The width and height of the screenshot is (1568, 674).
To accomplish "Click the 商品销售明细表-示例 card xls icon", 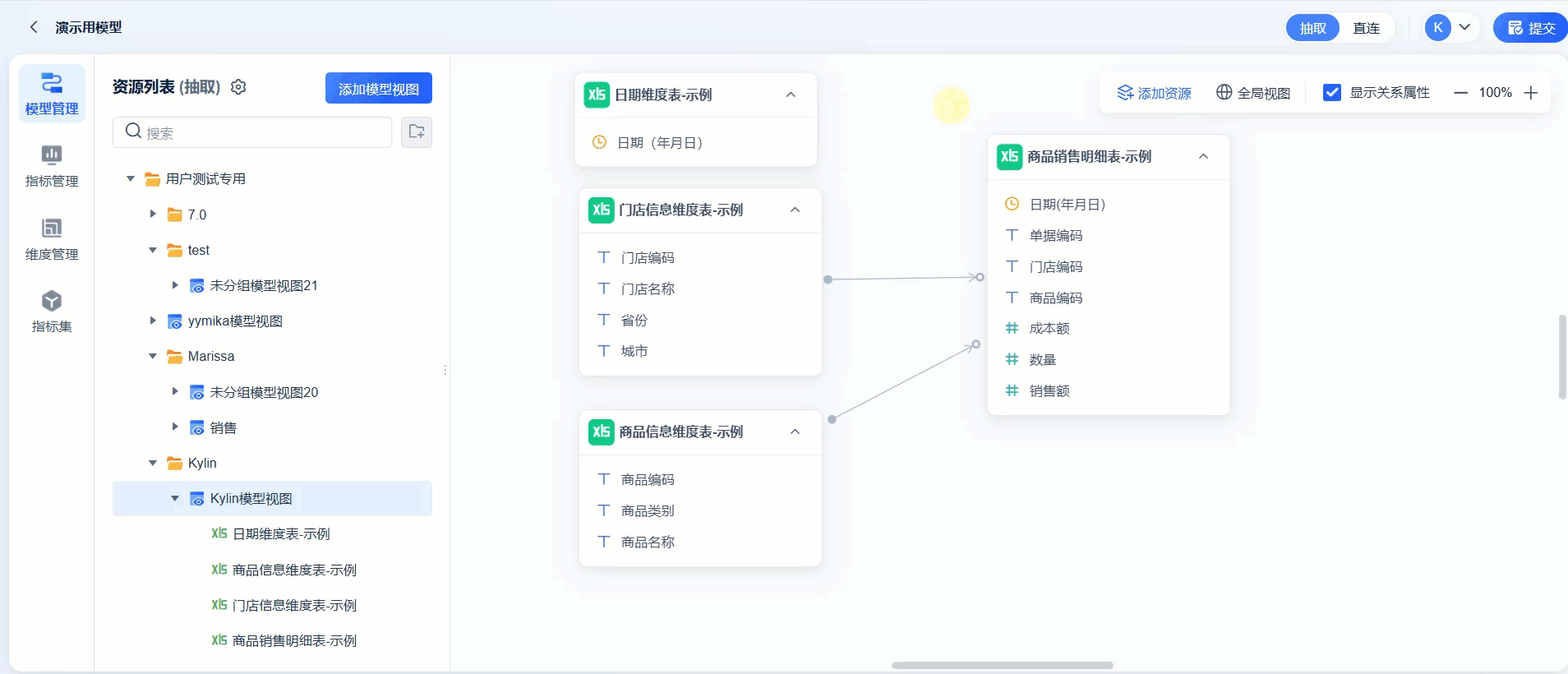I will (x=1009, y=156).
